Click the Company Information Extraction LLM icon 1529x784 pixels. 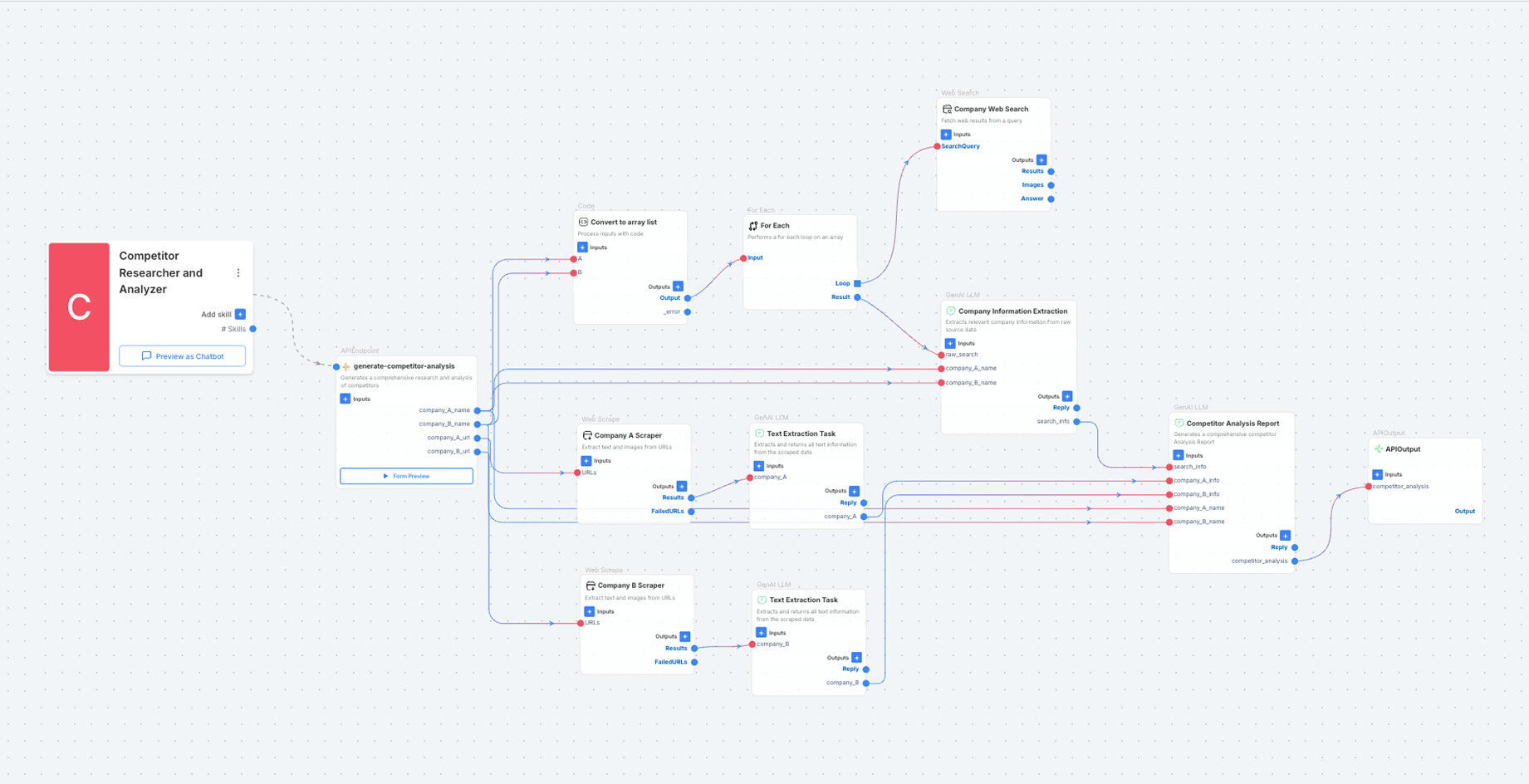tap(951, 311)
